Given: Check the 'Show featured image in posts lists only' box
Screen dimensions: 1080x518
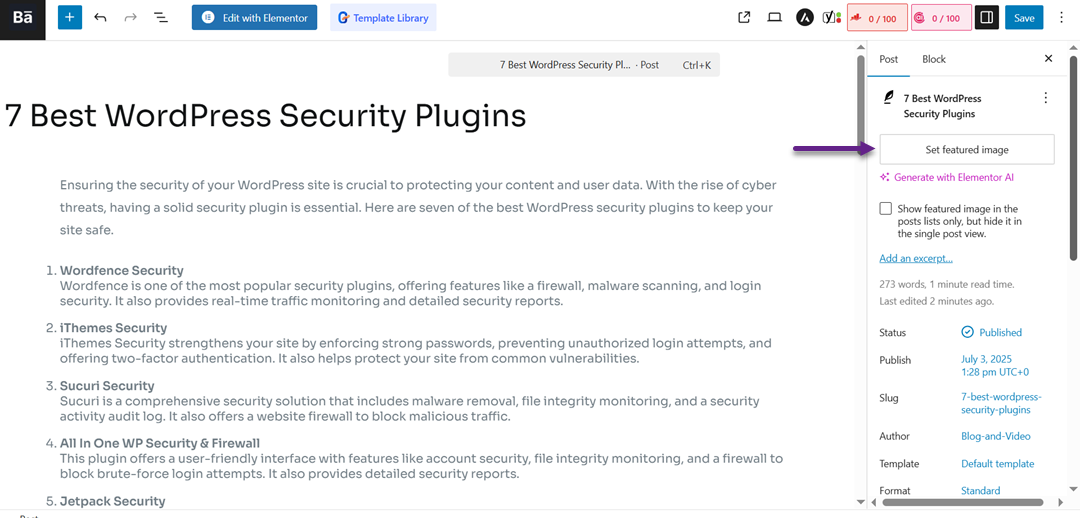Looking at the screenshot, I should coord(885,209).
